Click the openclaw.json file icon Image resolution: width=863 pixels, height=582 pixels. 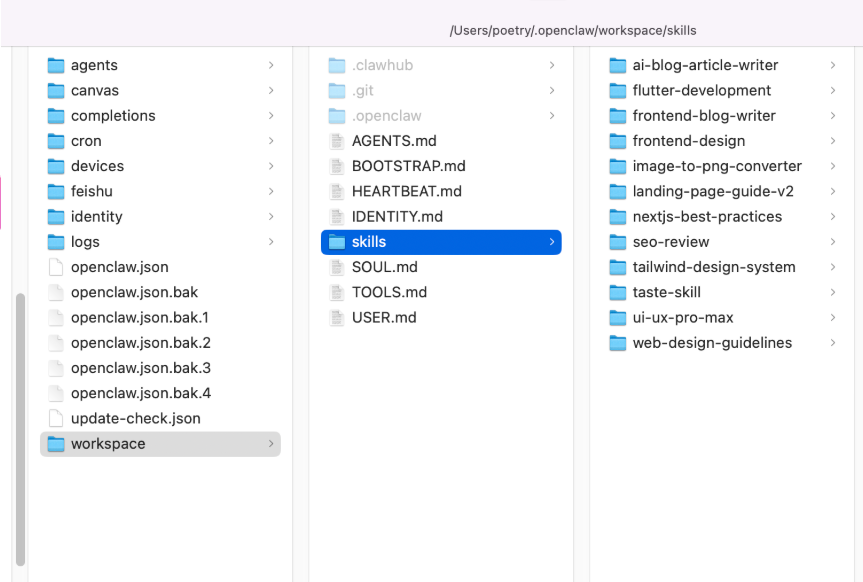coord(56,267)
